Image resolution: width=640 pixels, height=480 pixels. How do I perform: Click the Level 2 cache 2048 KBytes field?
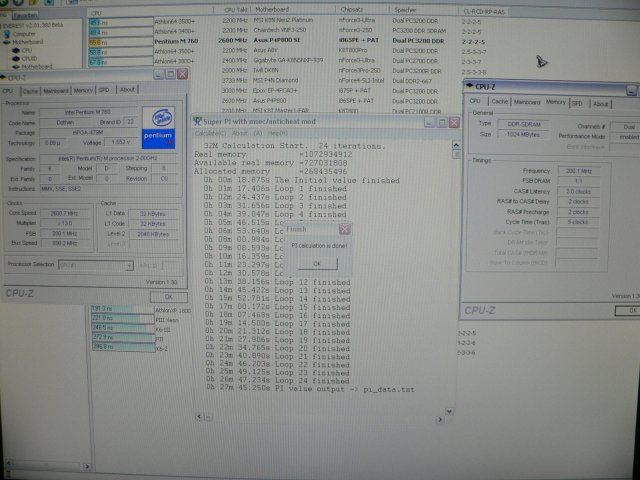[153, 234]
